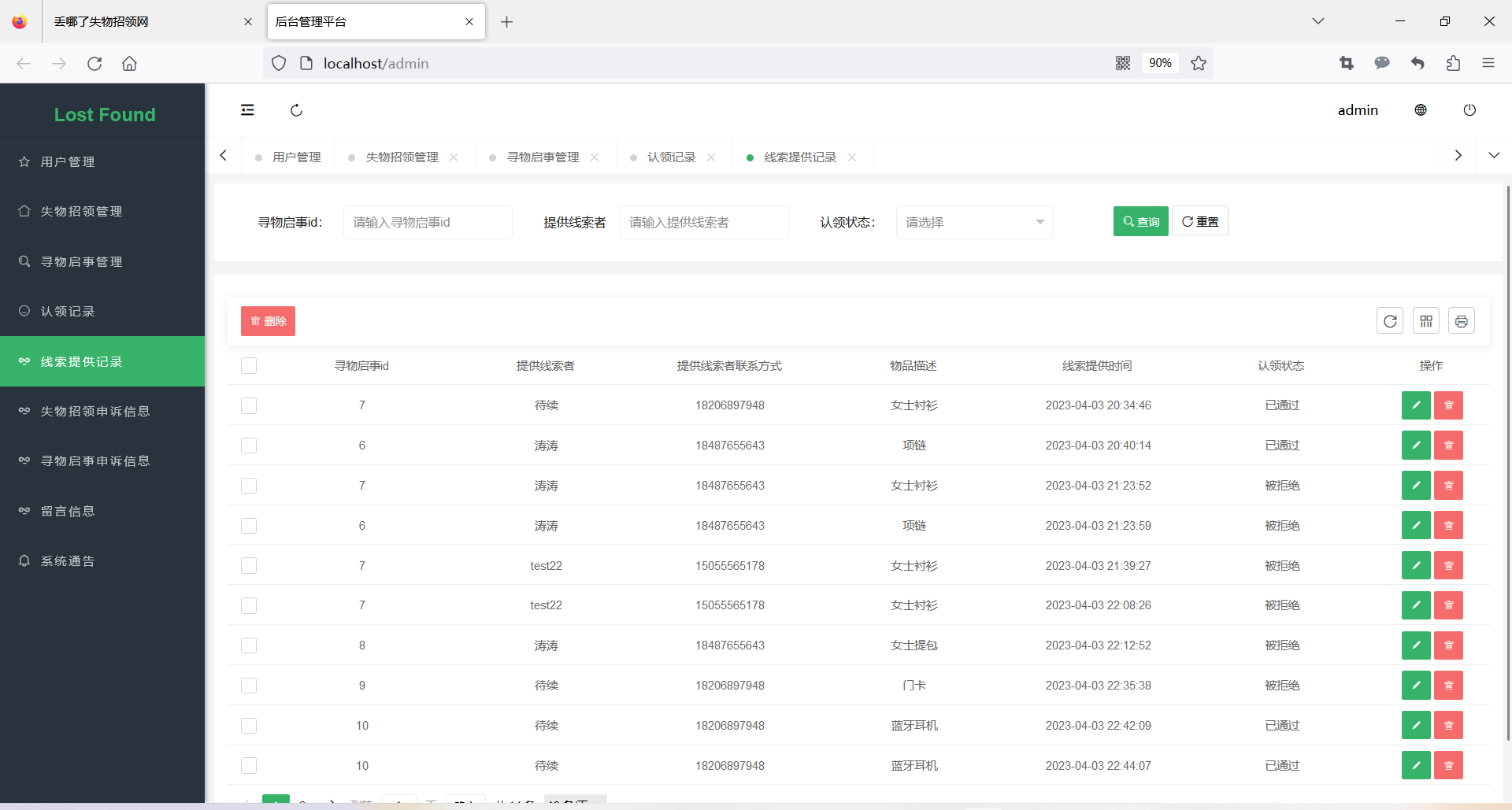Check the row dated 2023-04-03 20:34:46
Screen dimensions: 1512x810
[x=249, y=405]
